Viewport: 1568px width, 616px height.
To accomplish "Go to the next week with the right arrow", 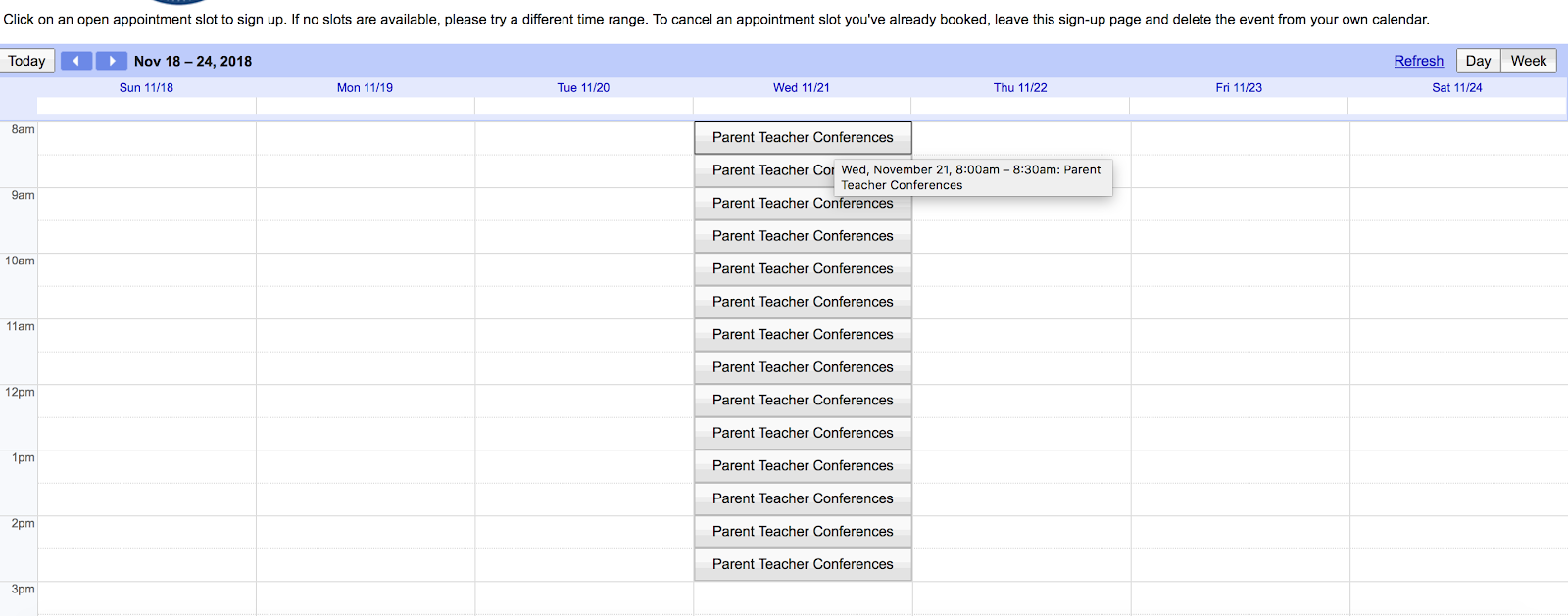I will [112, 61].
